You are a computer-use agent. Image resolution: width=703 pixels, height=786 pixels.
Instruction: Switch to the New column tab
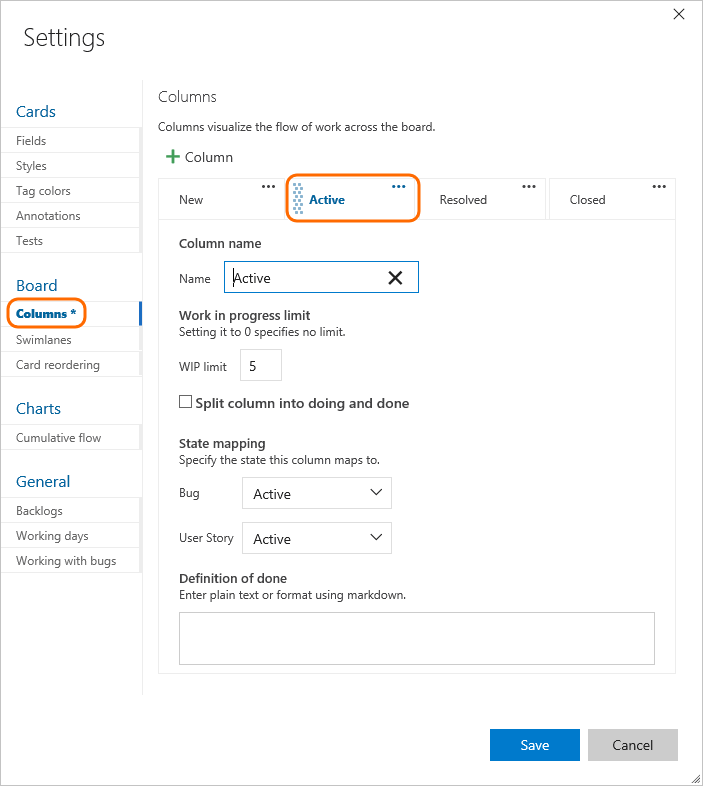tap(191, 200)
